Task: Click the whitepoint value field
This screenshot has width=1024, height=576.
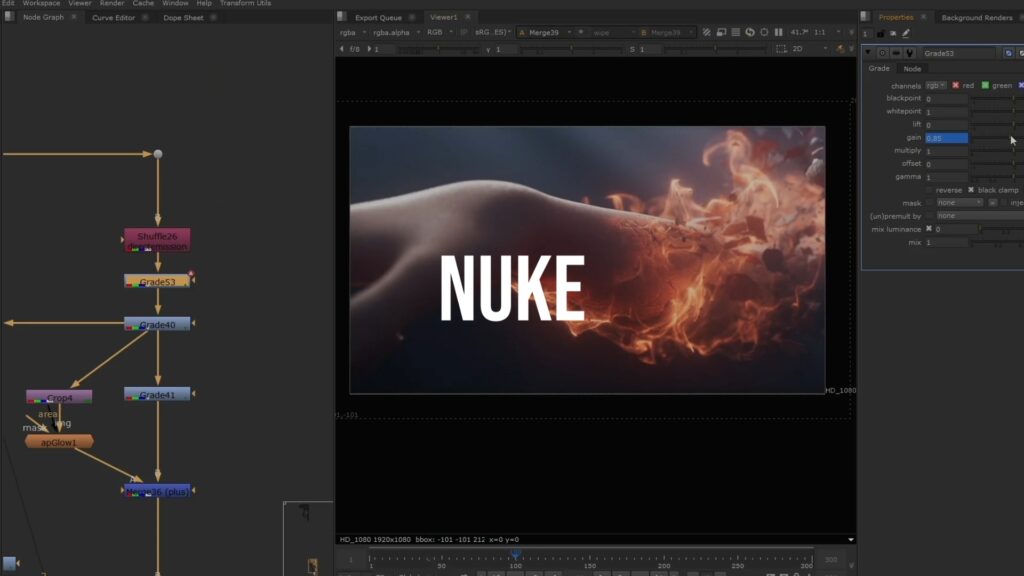Action: 946,112
